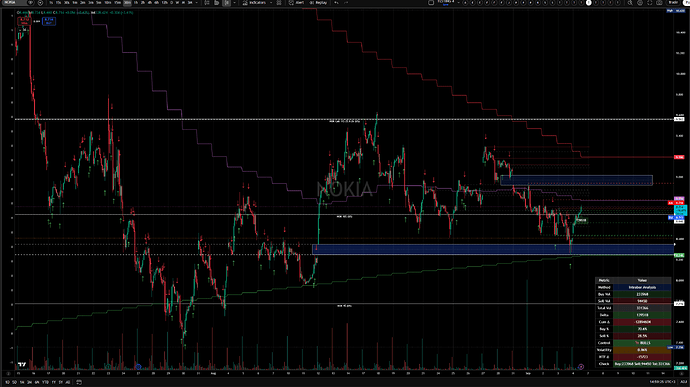Select the highlighted 30m timeframe
This screenshot has width=690, height=387.
pos(127,2)
